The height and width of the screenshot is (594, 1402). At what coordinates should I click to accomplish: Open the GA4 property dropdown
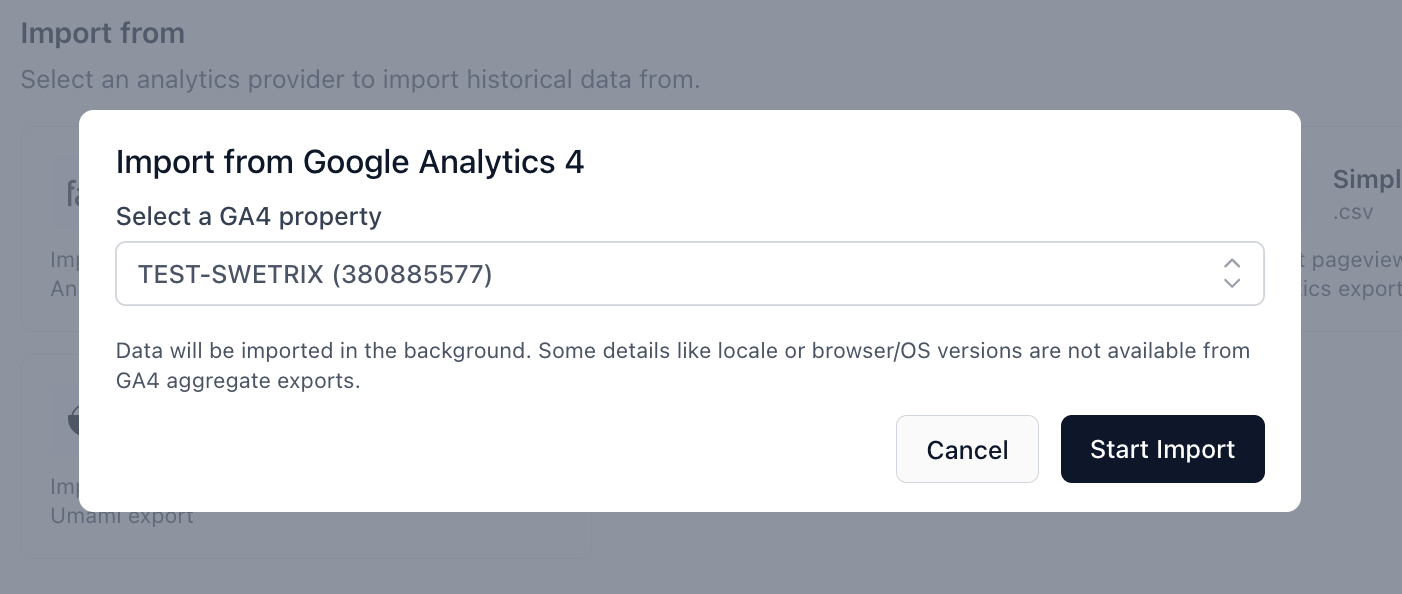tap(690, 273)
